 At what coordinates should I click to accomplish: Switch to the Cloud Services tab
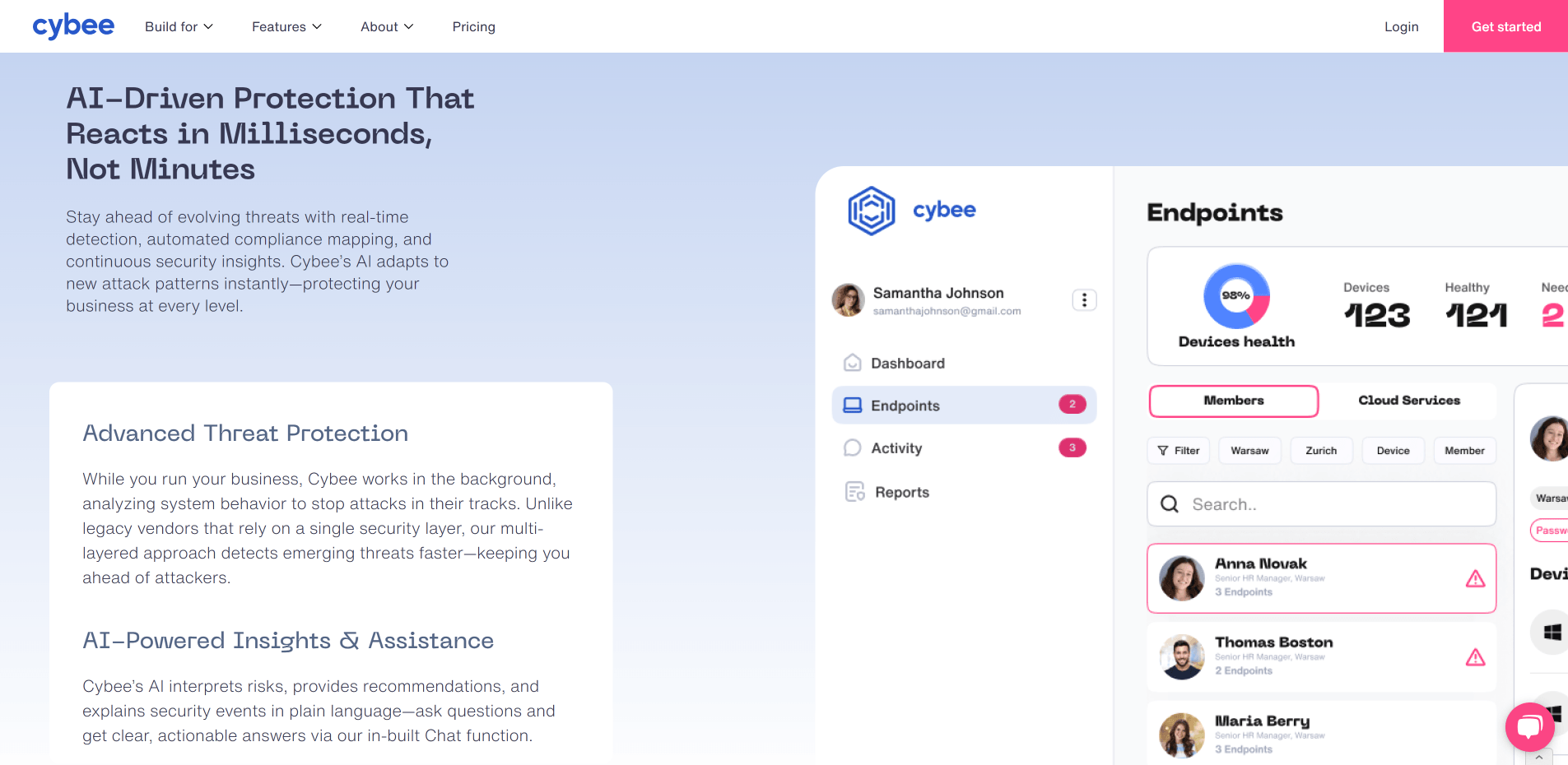click(x=1409, y=401)
